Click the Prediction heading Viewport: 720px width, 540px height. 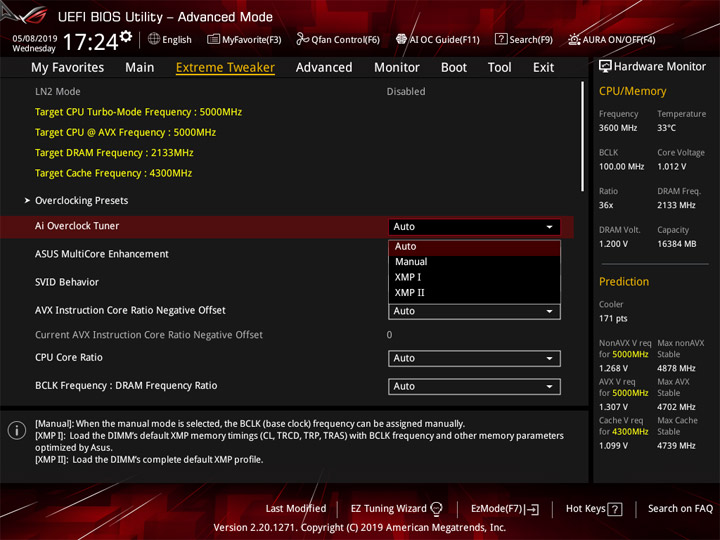point(624,281)
